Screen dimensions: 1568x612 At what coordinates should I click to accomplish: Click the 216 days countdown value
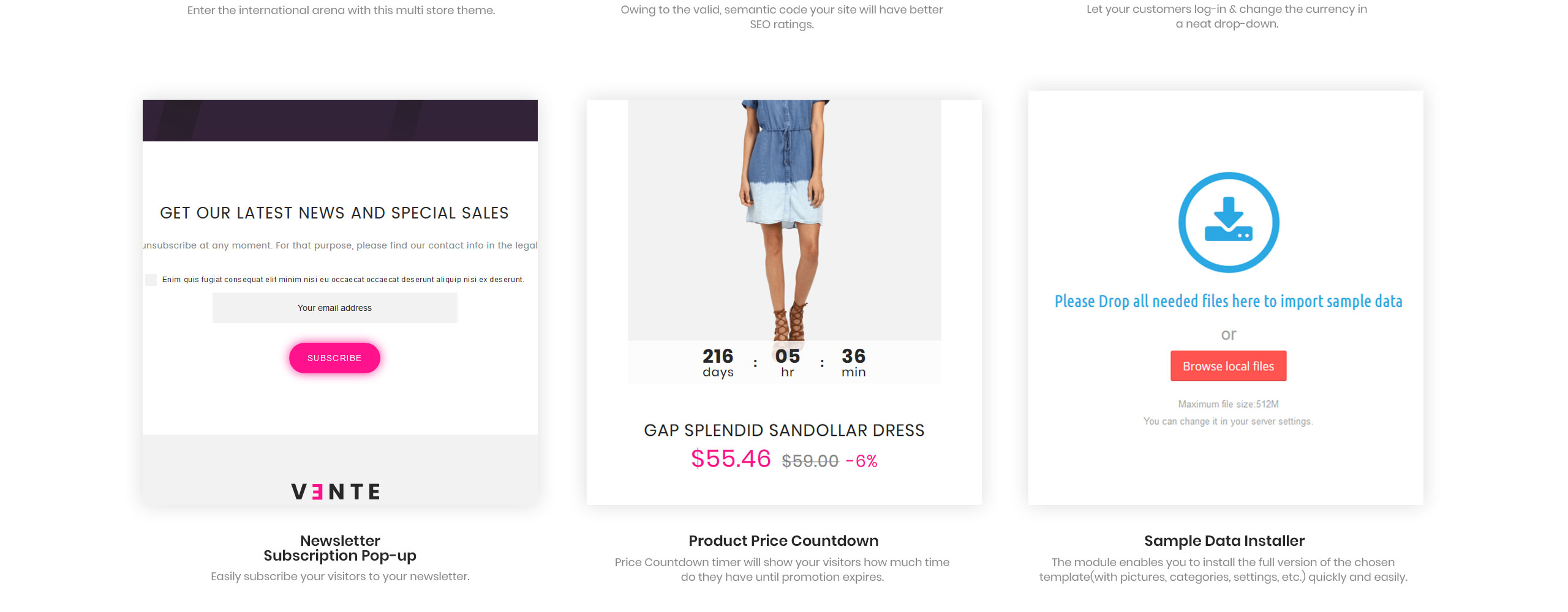click(718, 364)
